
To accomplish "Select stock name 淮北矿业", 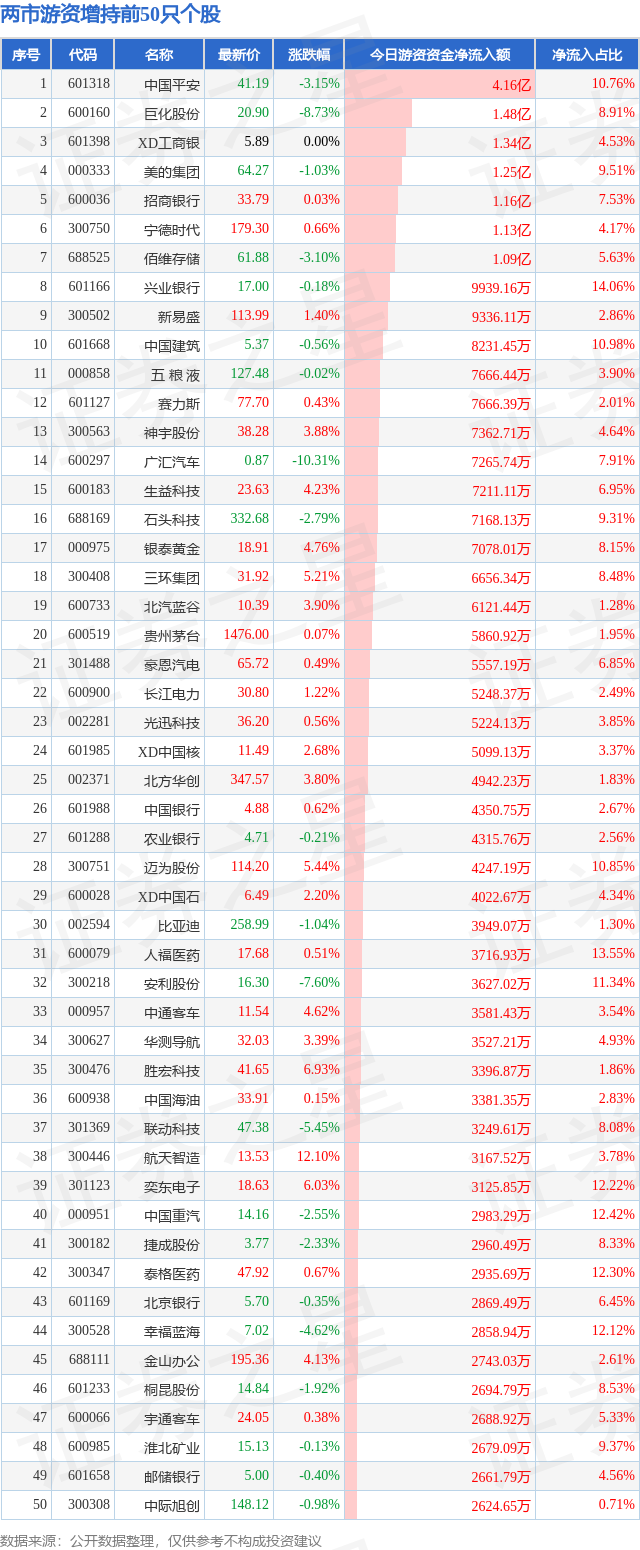I will point(172,1448).
